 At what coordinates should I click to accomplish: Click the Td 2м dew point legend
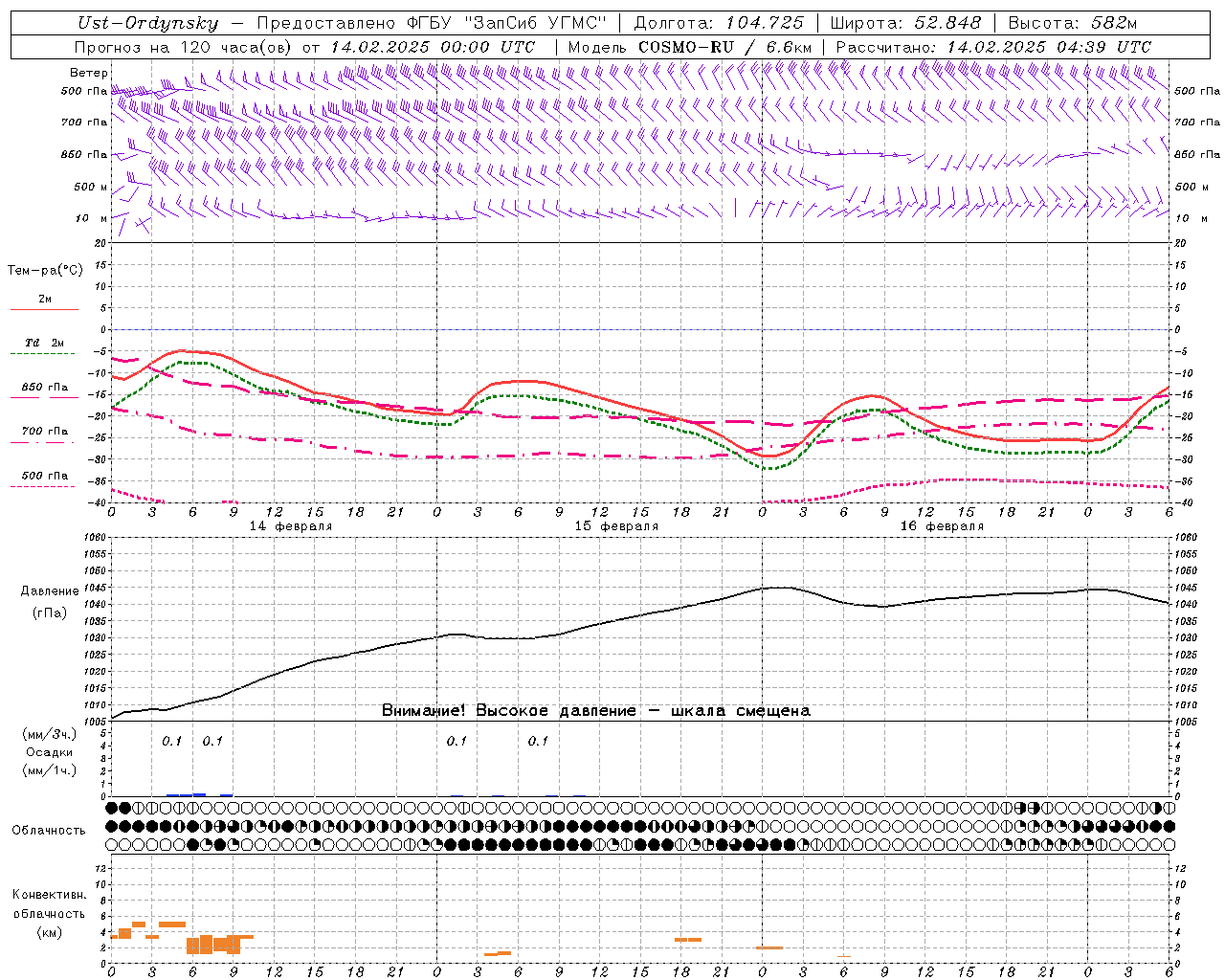point(44,344)
